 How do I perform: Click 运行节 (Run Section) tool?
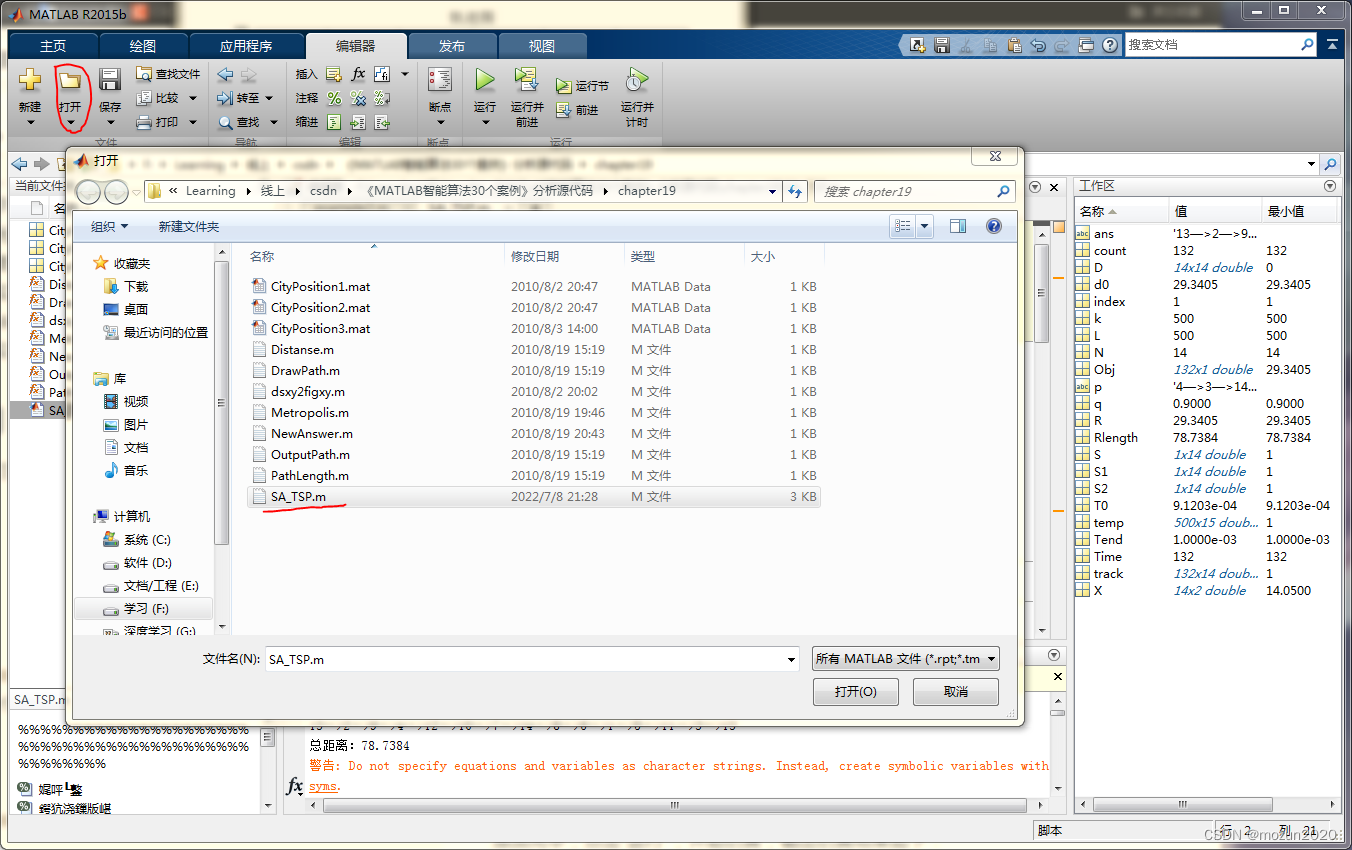[x=582, y=86]
